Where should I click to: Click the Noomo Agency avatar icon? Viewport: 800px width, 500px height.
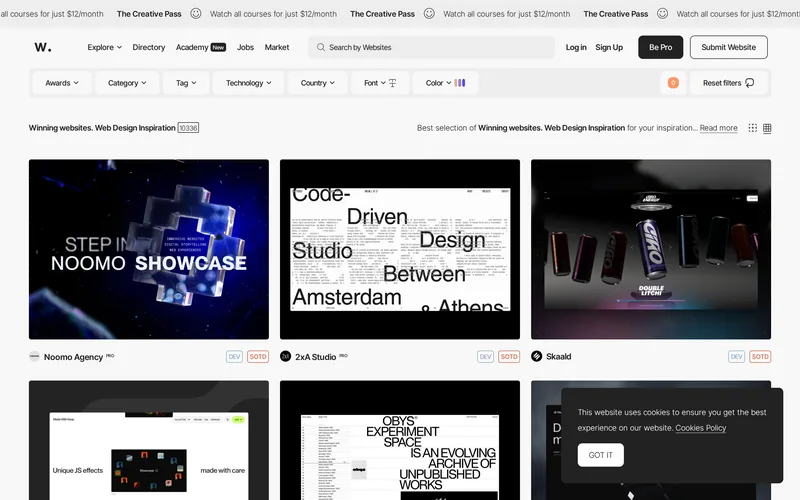click(34, 356)
